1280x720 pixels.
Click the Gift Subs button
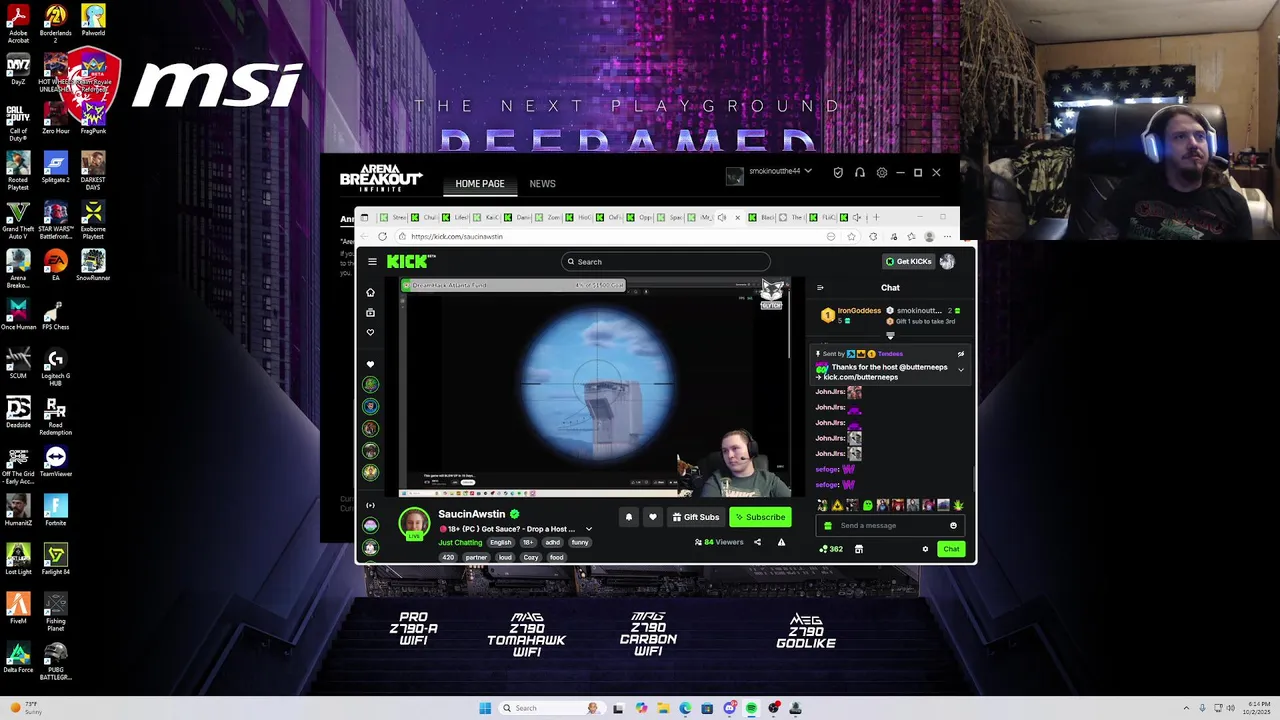click(695, 517)
